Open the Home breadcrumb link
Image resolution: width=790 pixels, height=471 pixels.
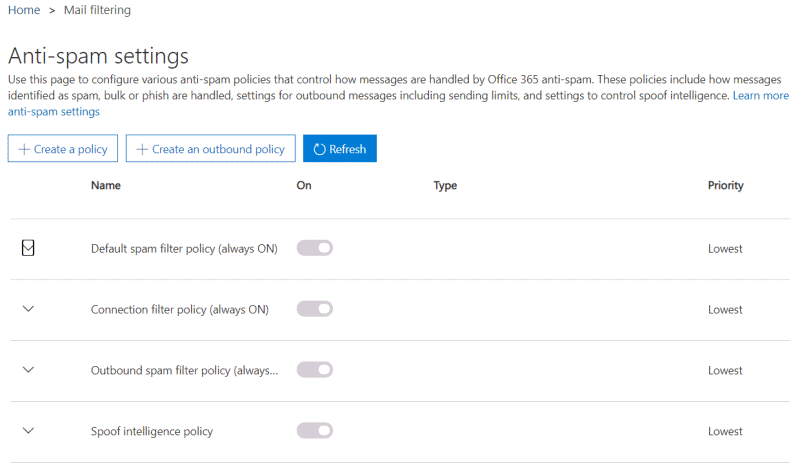24,10
